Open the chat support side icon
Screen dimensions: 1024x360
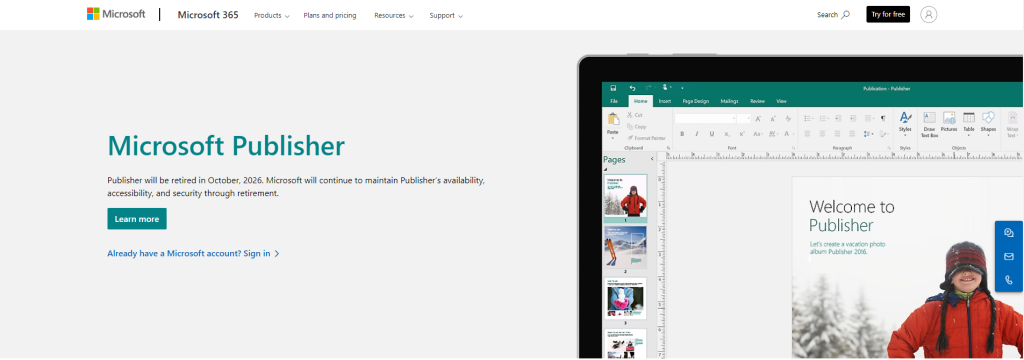coord(1009,233)
